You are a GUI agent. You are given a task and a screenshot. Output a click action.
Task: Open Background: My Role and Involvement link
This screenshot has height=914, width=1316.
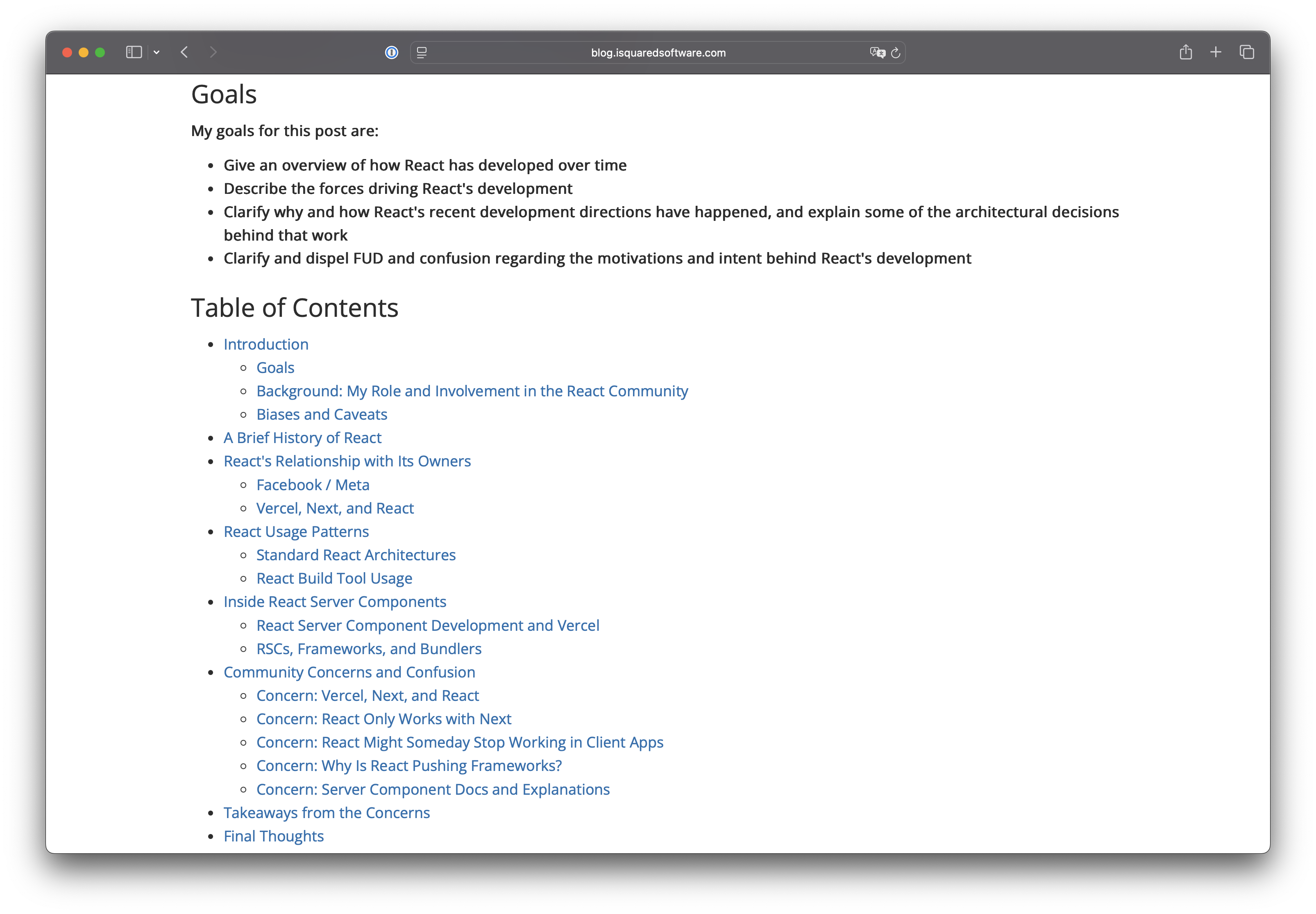[x=472, y=391]
